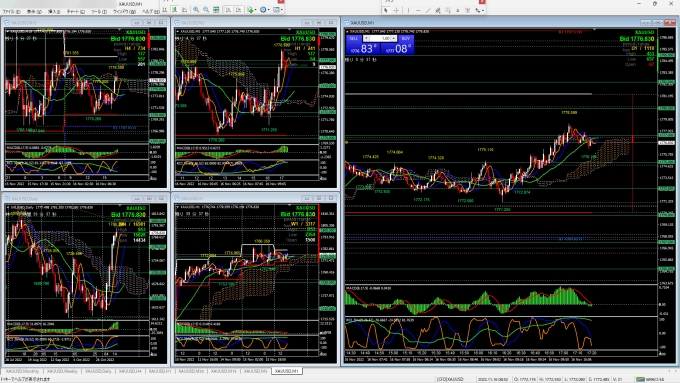Toggle the chart shift icon

pos(239,10)
